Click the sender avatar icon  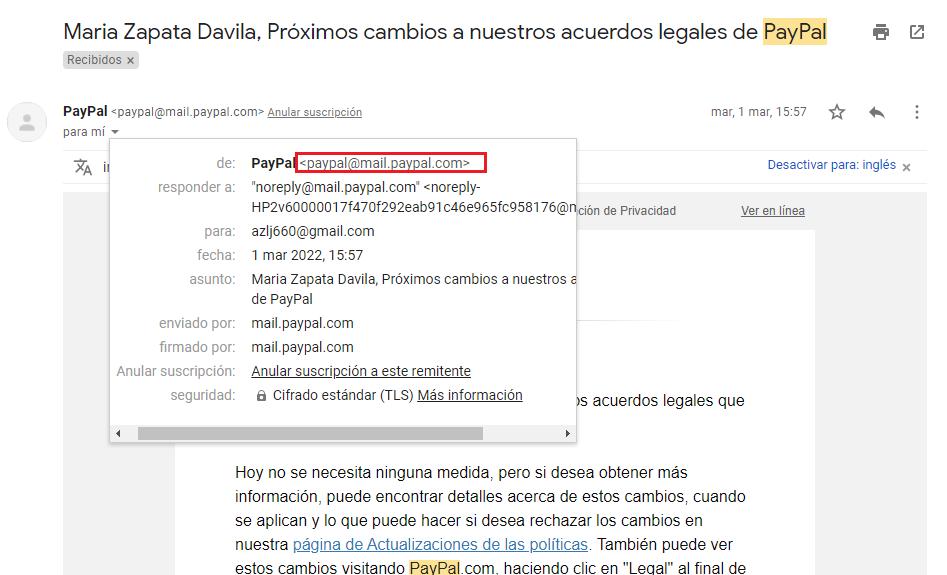pyautogui.click(x=27, y=122)
